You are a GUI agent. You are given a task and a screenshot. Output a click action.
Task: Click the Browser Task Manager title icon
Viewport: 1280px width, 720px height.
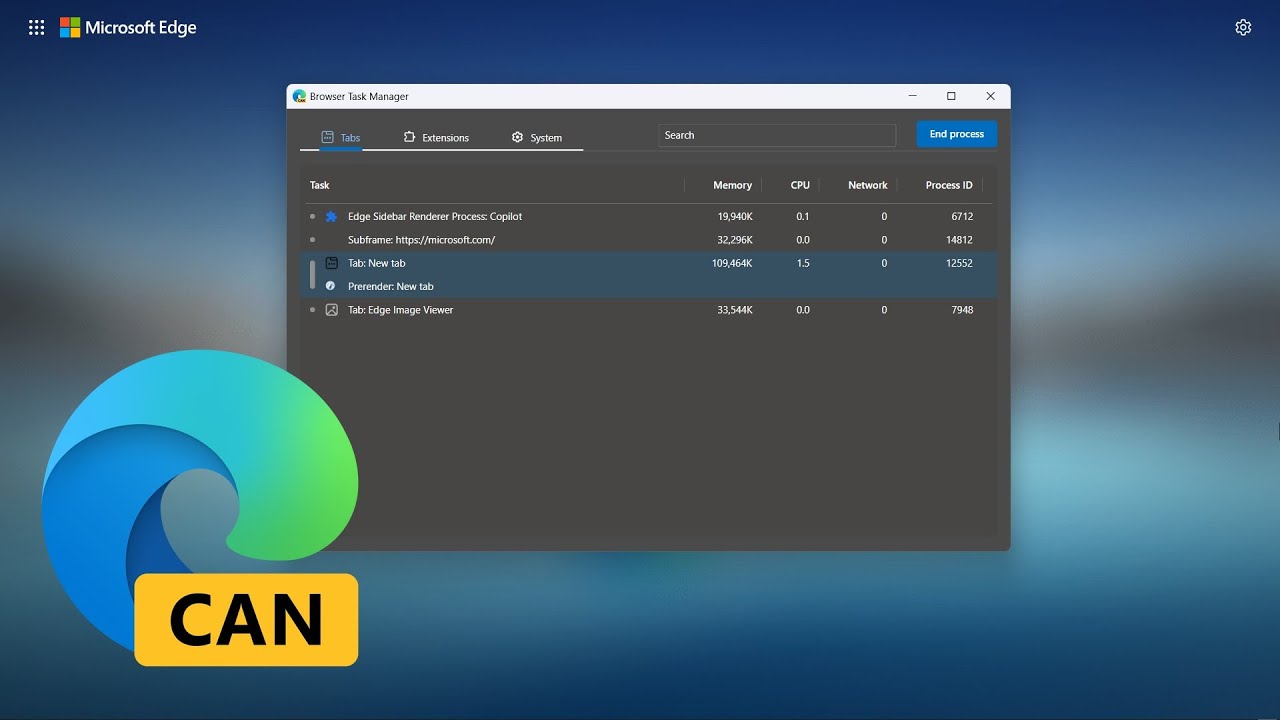coord(299,96)
